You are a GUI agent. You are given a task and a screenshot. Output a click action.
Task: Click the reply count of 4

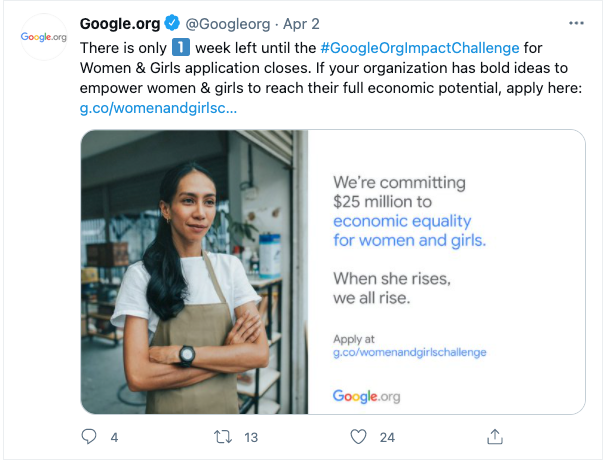(114, 437)
